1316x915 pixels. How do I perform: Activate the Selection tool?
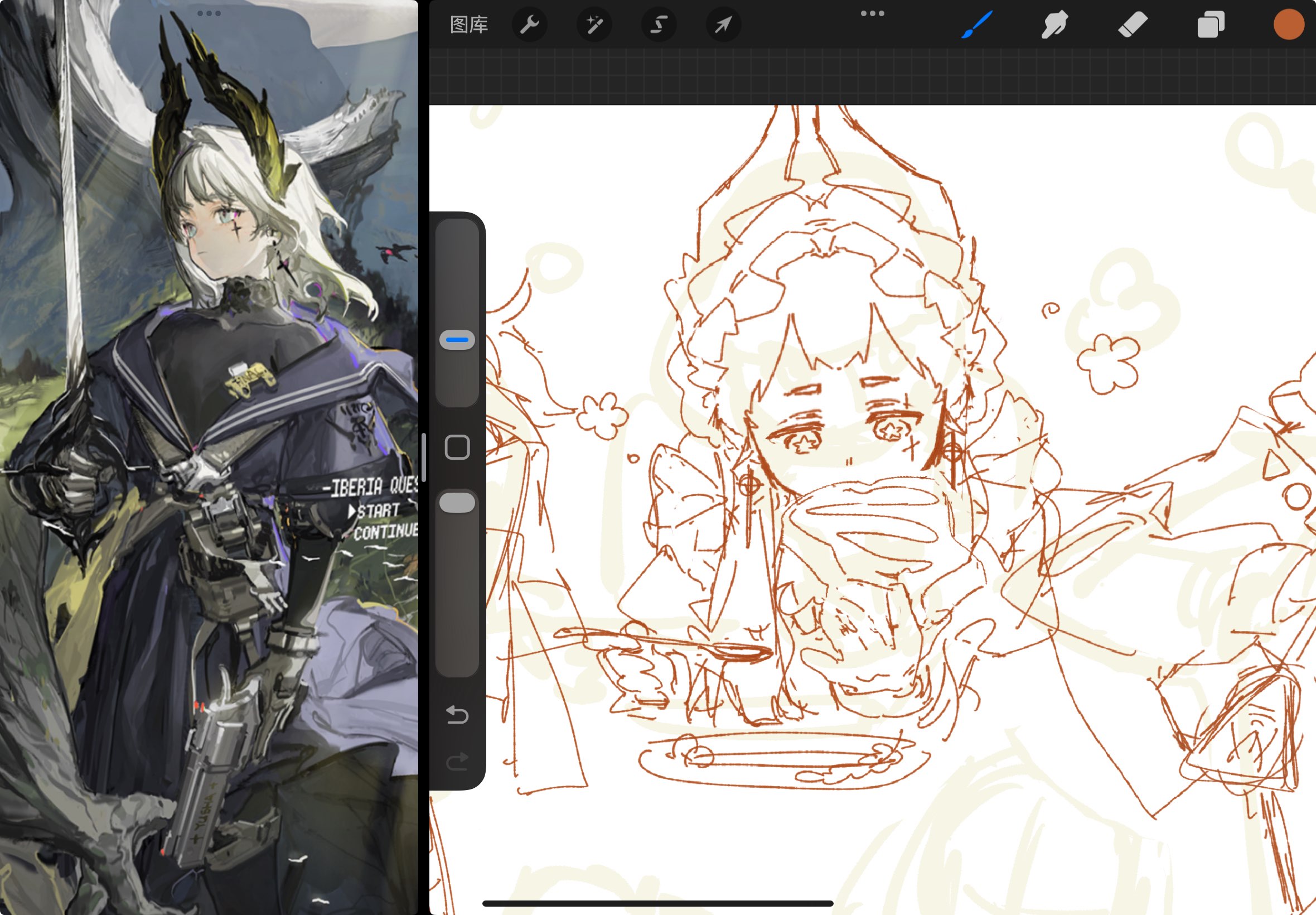click(x=659, y=25)
